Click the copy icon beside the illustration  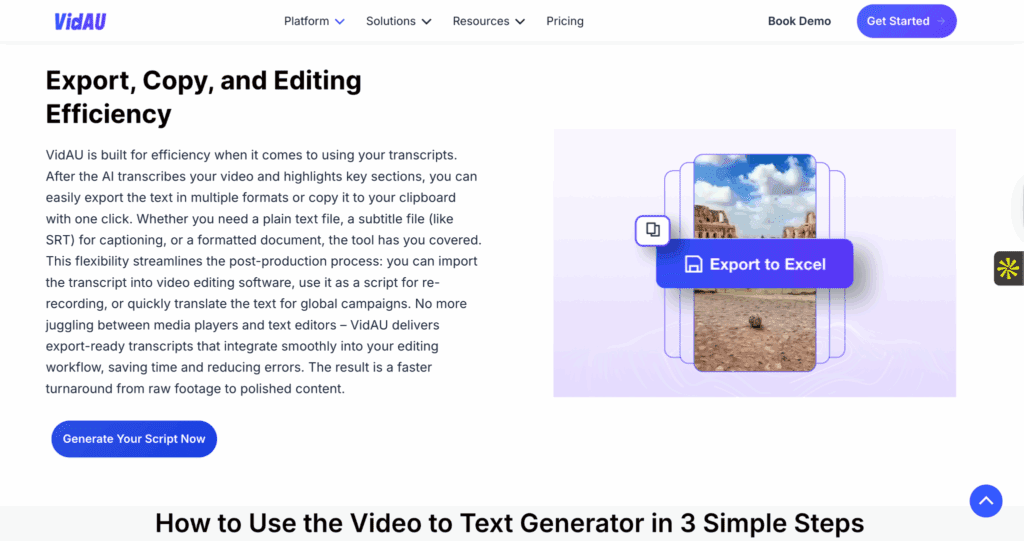pos(652,230)
